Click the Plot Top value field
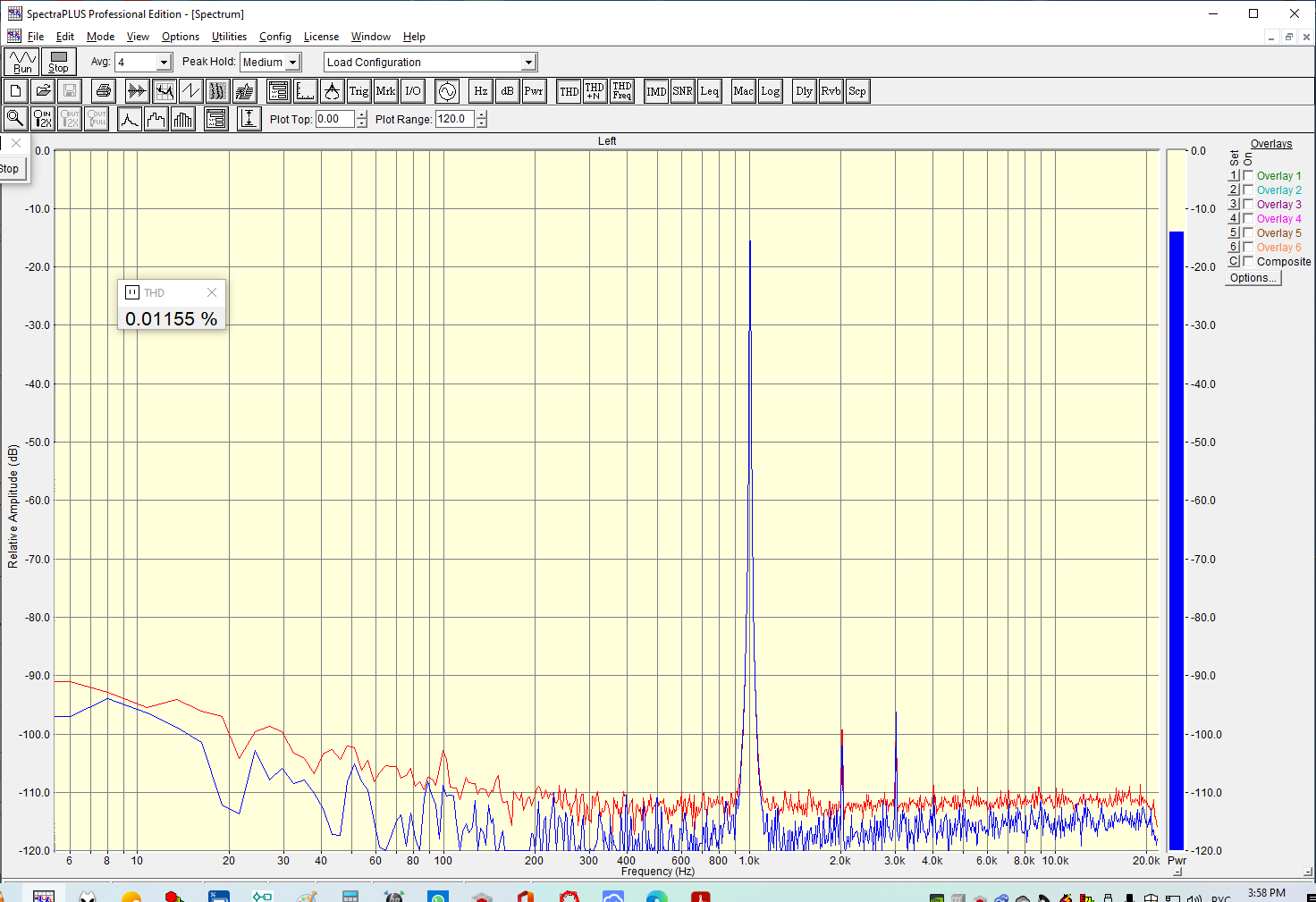The width and height of the screenshot is (1316, 902). pos(335,119)
